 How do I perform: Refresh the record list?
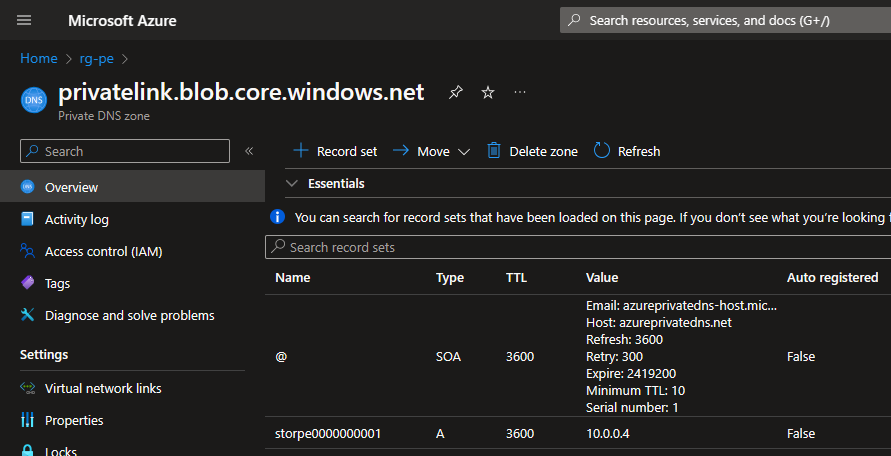(627, 151)
